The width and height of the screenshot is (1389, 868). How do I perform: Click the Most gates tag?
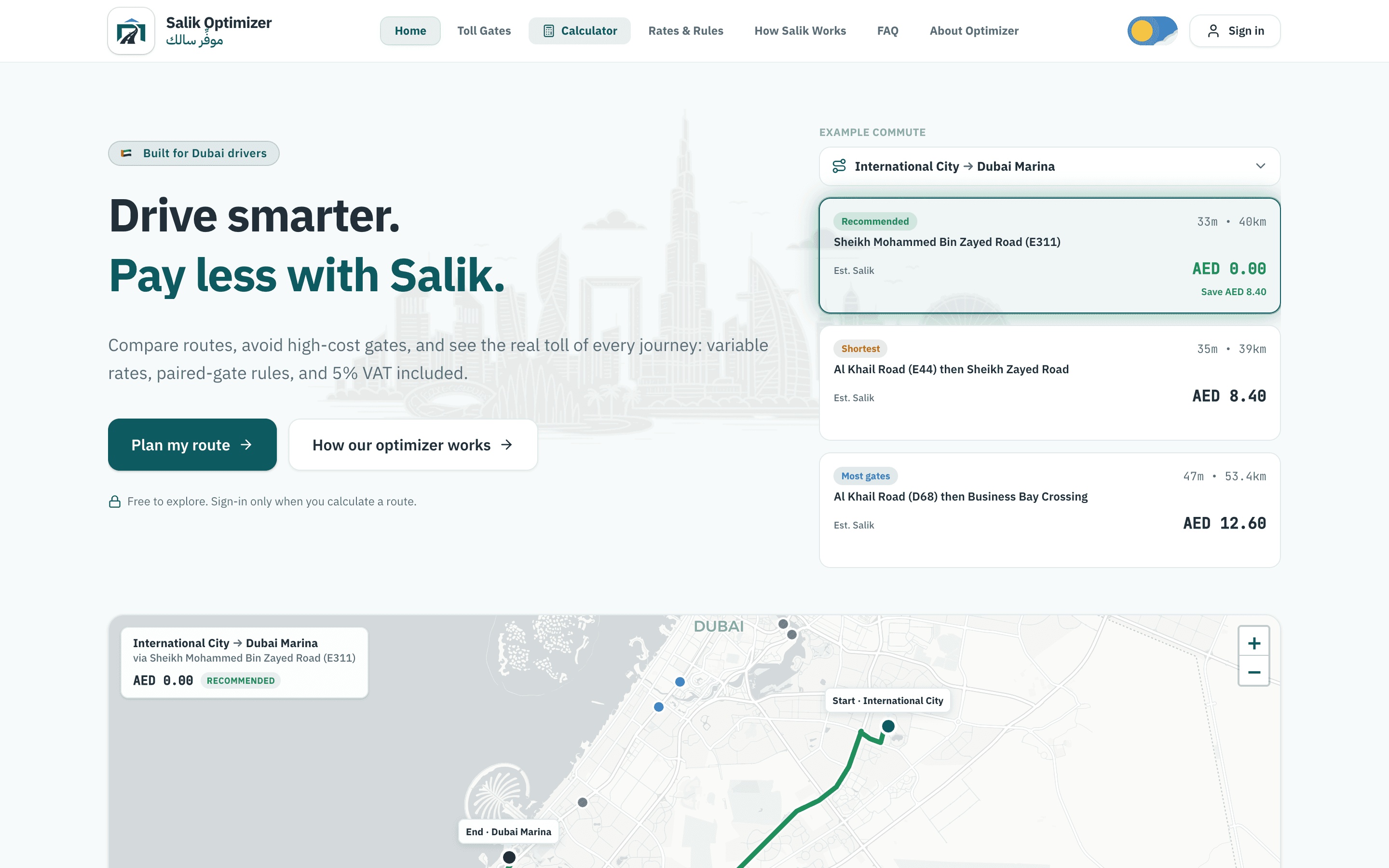point(865,476)
